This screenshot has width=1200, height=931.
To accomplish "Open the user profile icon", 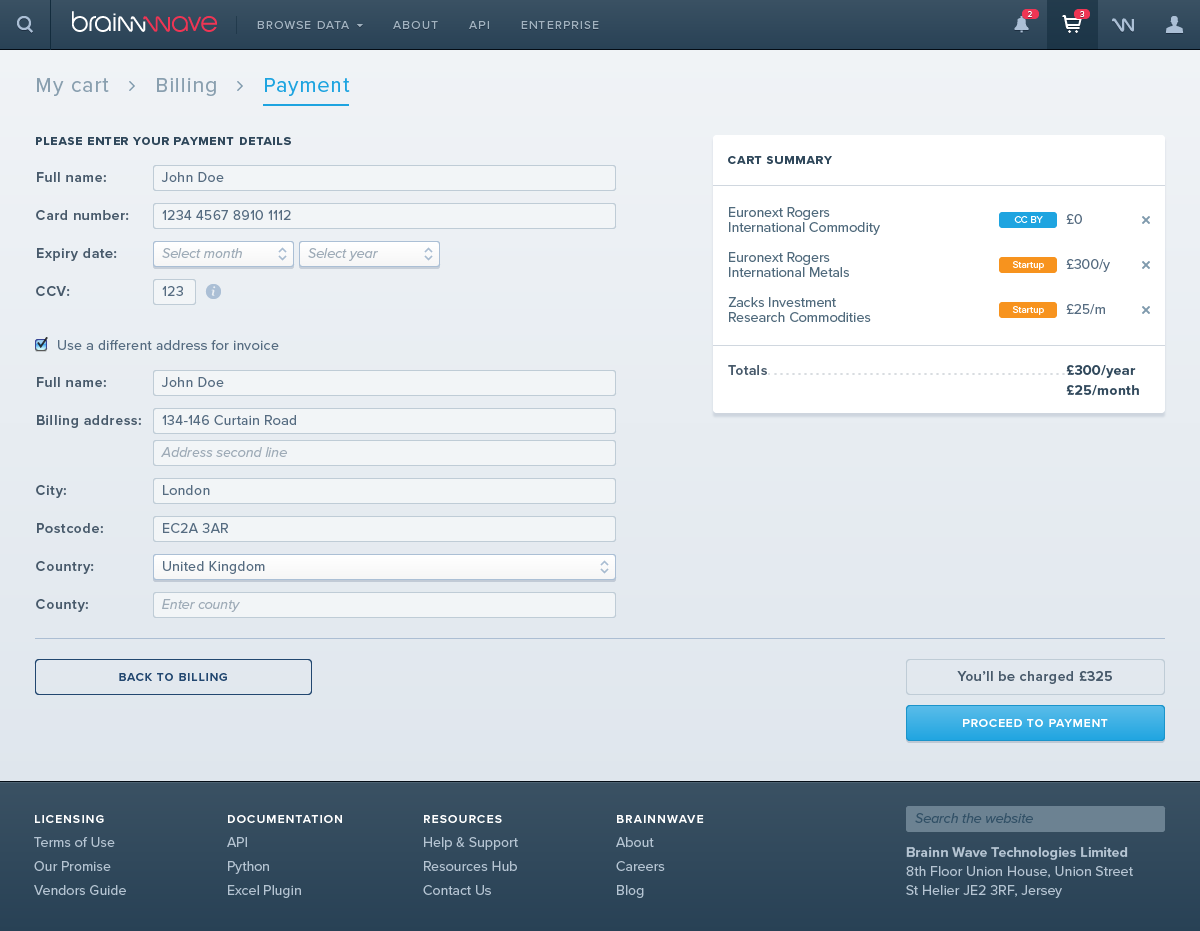I will (1174, 24).
